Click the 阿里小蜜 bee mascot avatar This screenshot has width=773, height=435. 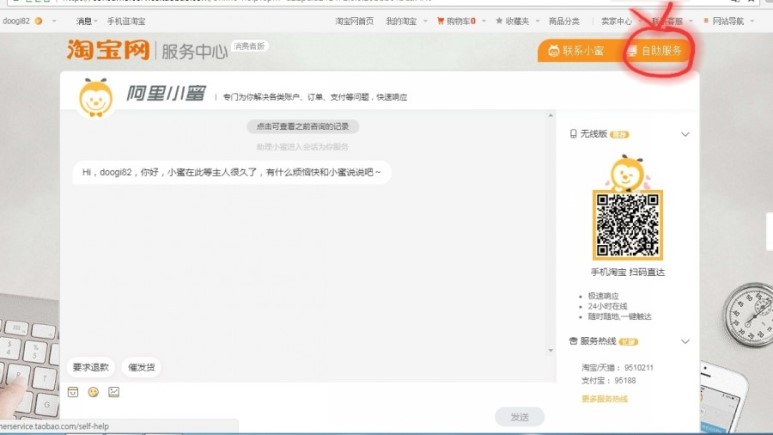point(96,98)
